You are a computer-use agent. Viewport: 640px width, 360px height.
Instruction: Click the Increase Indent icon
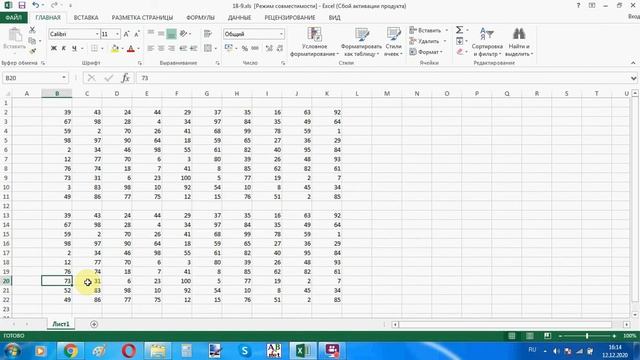[x=194, y=48]
